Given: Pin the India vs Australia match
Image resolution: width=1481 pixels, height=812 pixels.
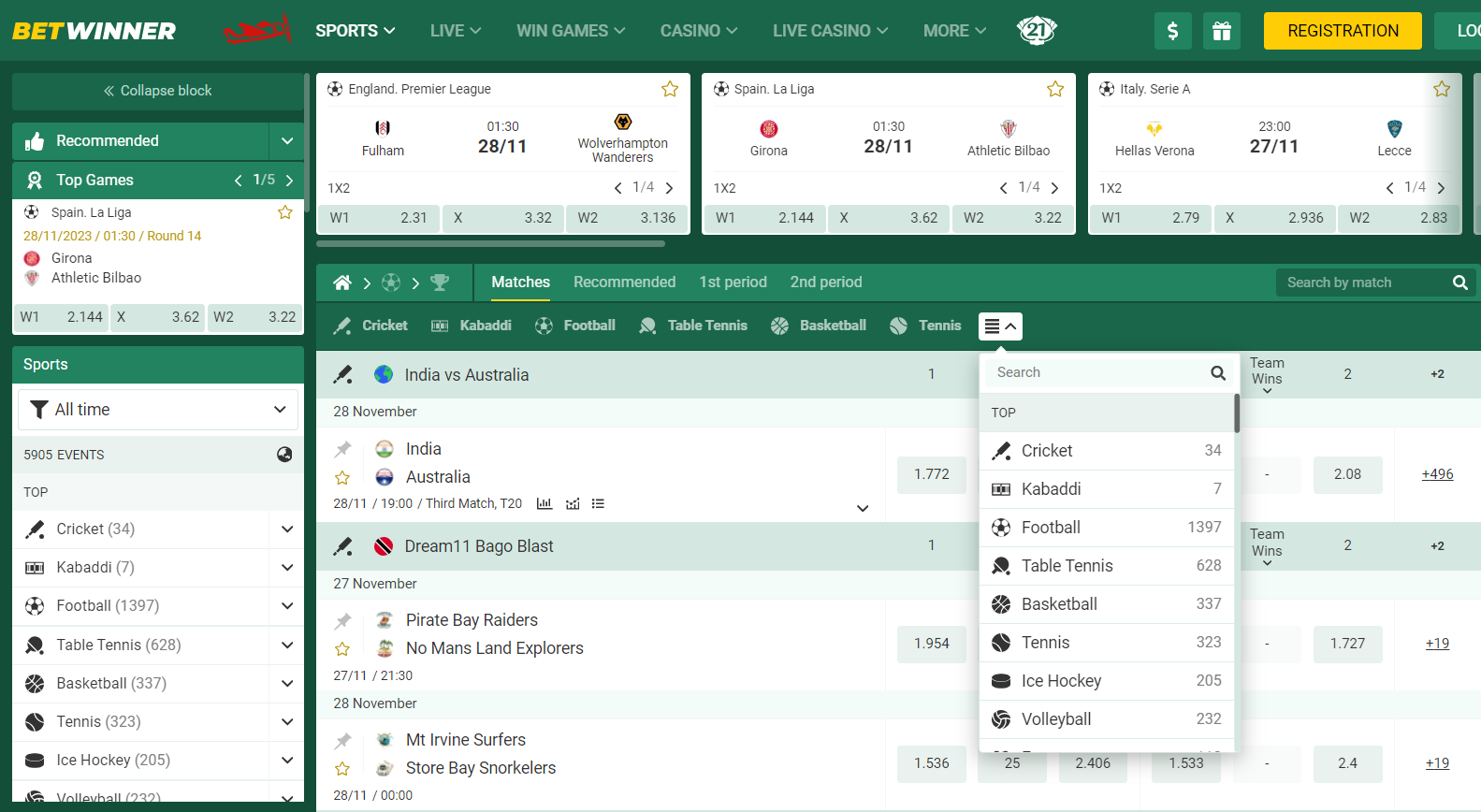Looking at the screenshot, I should tap(343, 449).
